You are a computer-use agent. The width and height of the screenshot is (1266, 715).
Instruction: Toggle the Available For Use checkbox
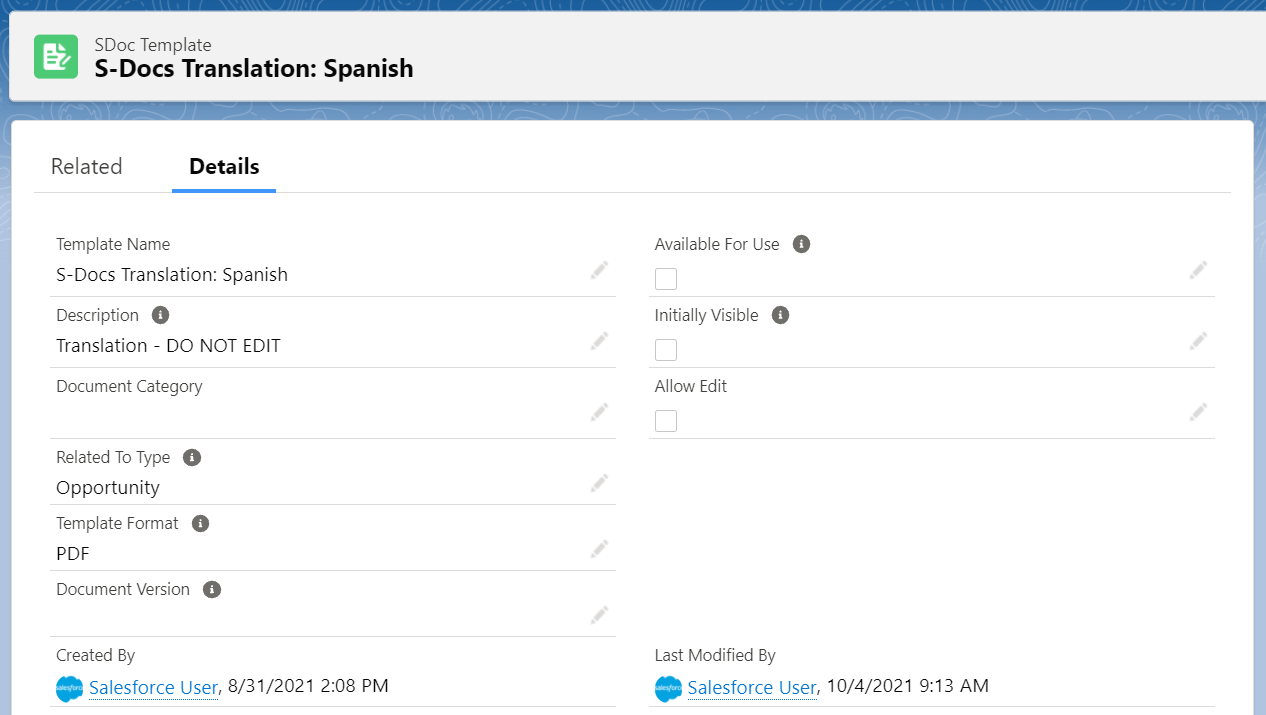[666, 279]
